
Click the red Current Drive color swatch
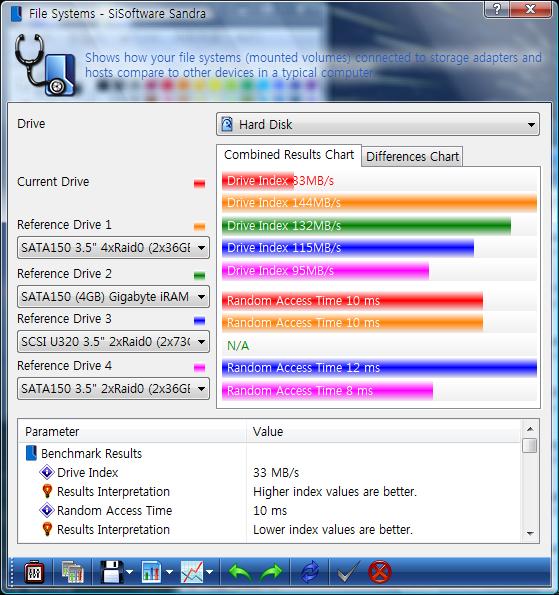199,184
